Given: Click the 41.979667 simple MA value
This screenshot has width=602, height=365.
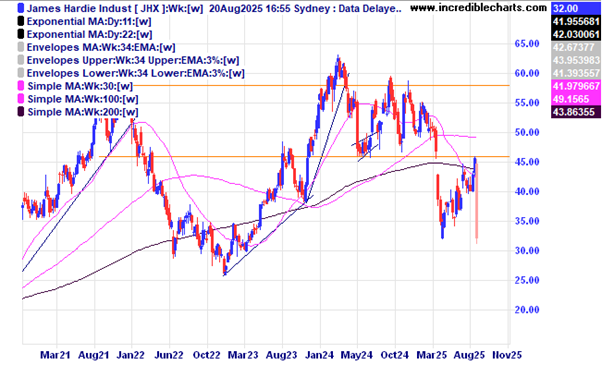Looking at the screenshot, I should [x=576, y=86].
